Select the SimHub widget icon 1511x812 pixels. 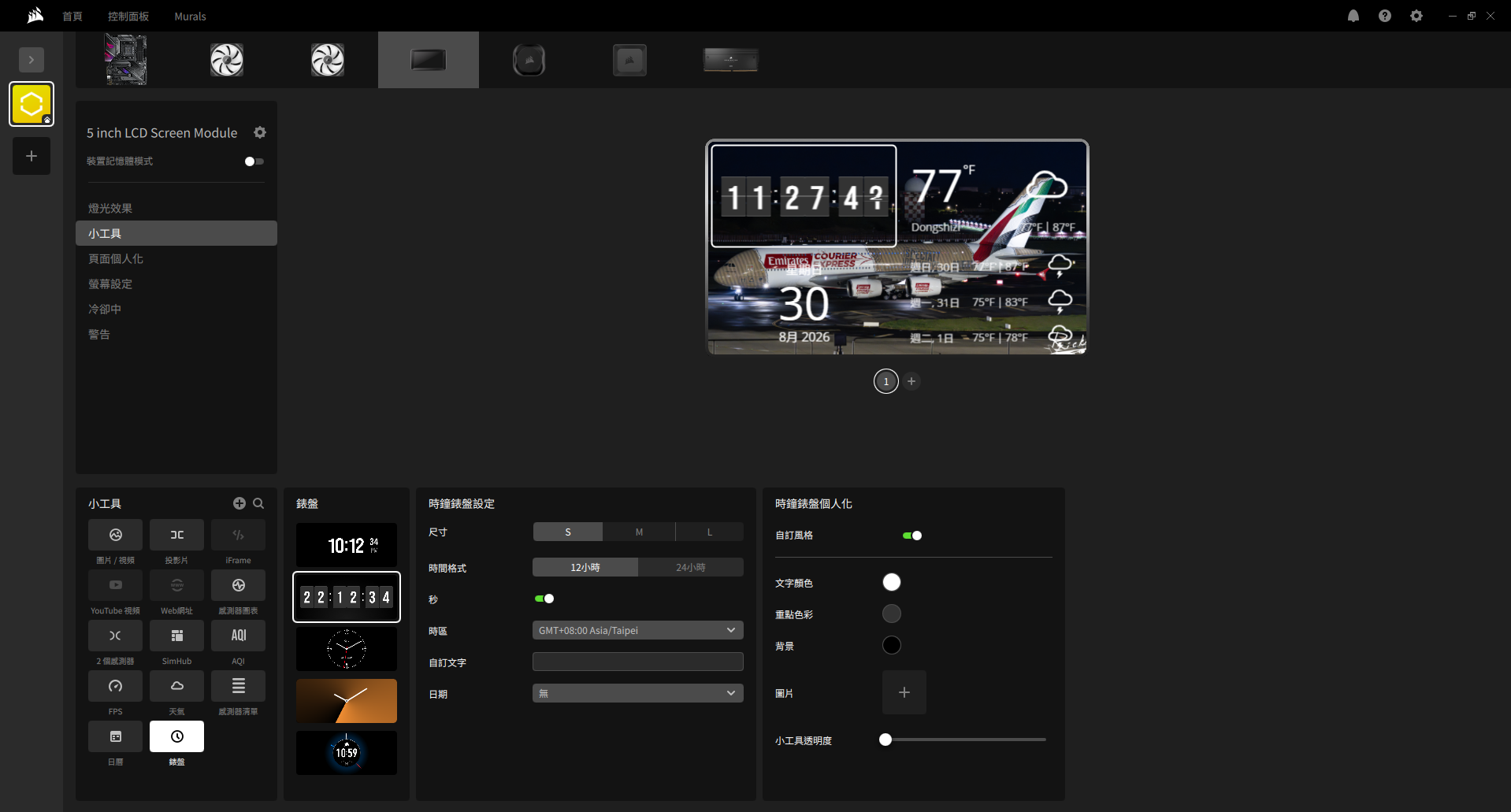pyautogui.click(x=176, y=636)
